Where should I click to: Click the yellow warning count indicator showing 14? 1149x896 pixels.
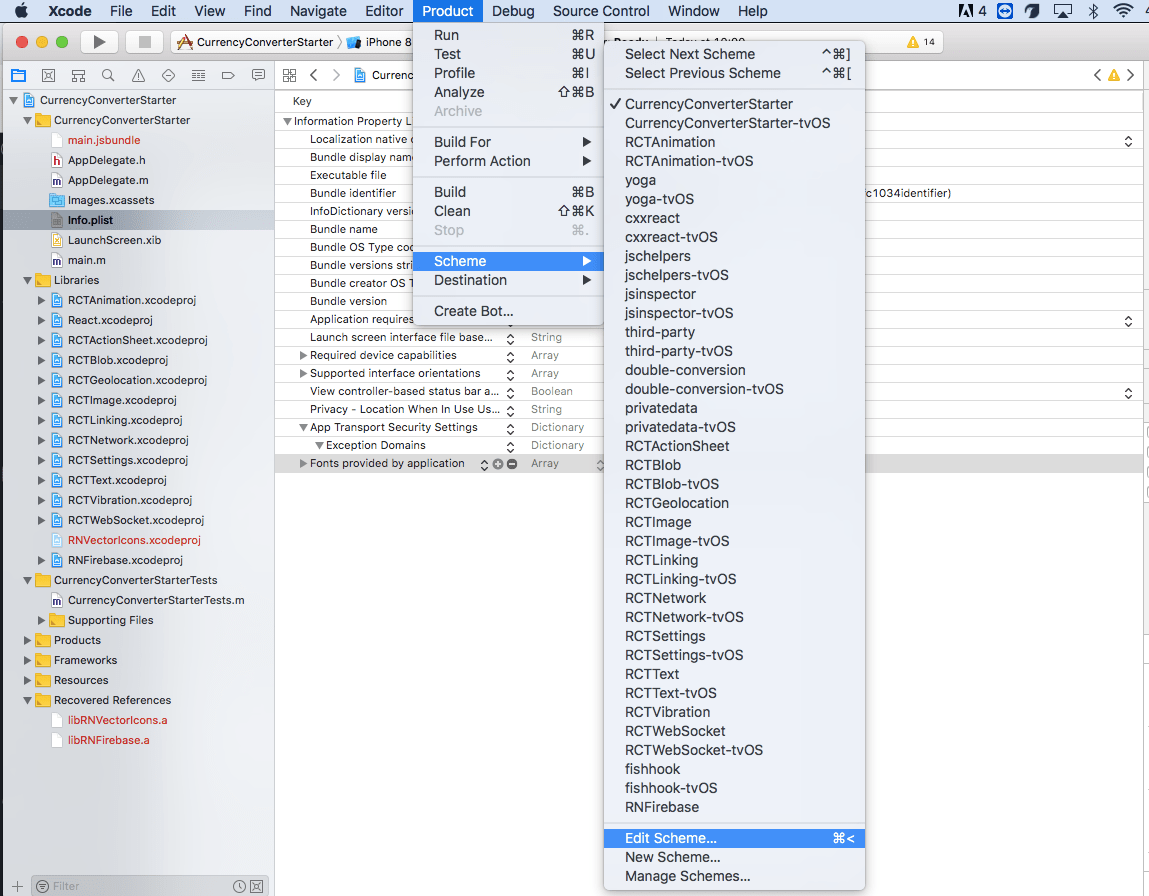(x=921, y=42)
